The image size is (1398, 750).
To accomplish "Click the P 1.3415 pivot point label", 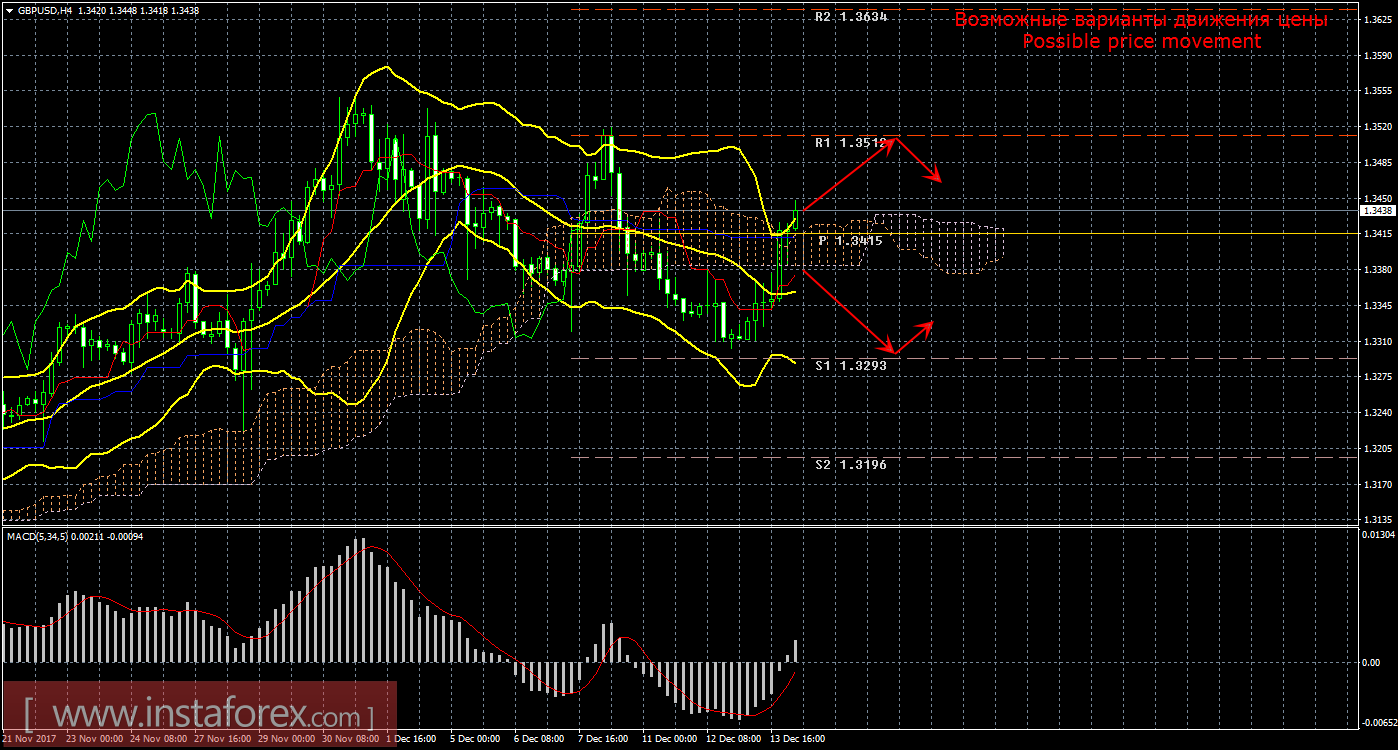I will pyautogui.click(x=850, y=241).
